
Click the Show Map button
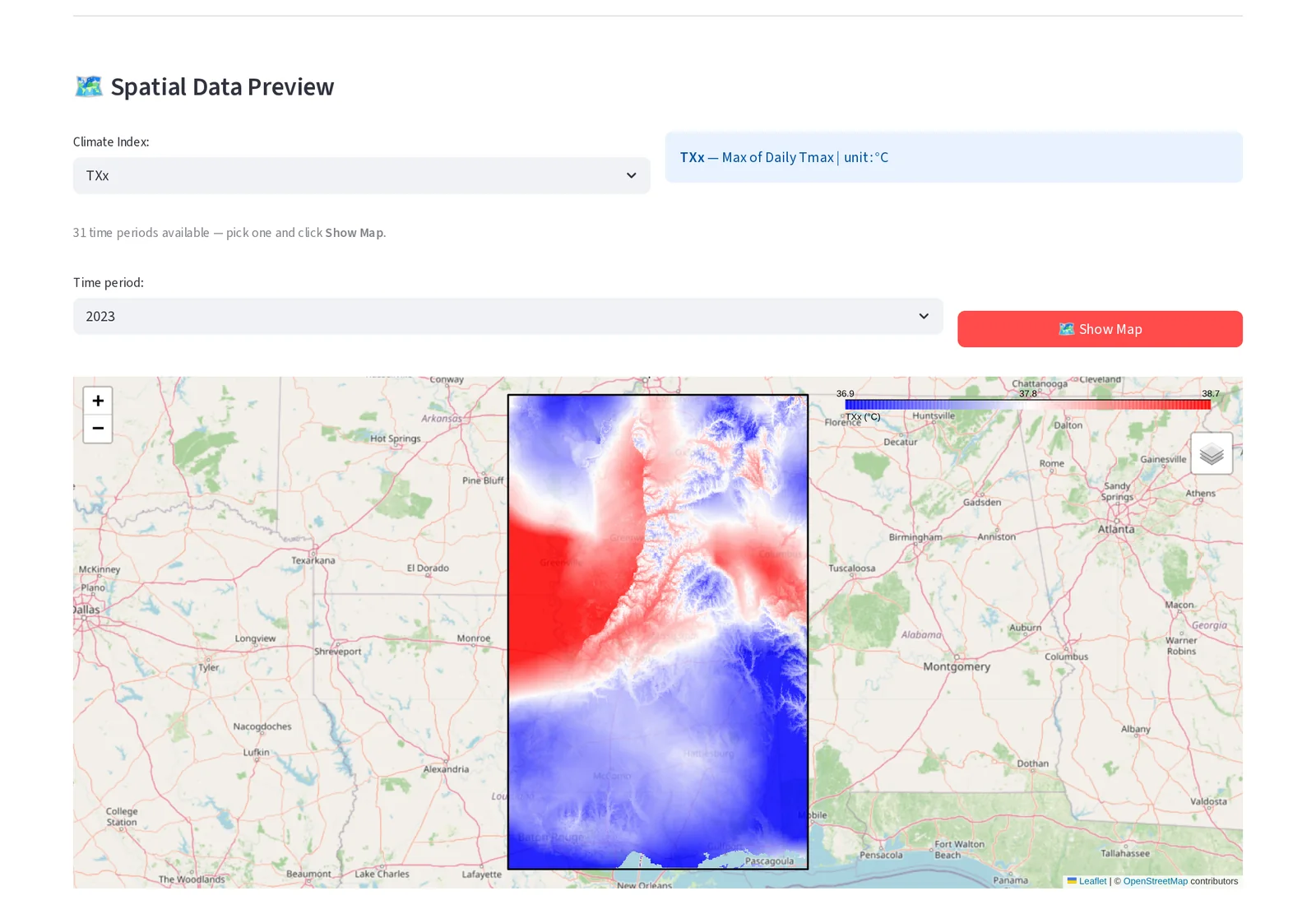(1100, 329)
